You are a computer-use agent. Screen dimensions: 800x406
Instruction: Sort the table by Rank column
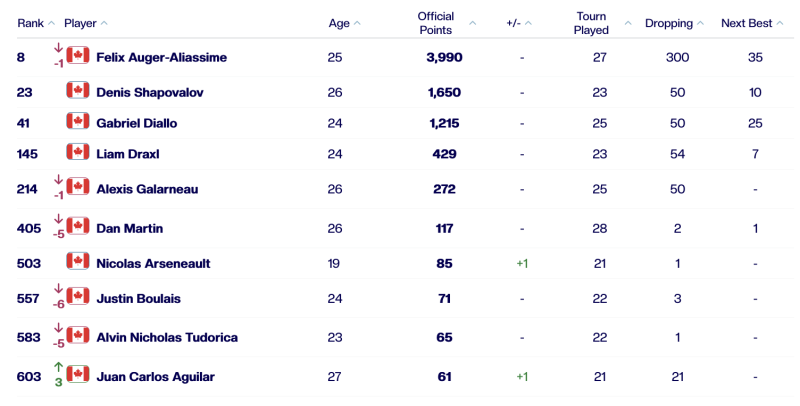click(30, 23)
